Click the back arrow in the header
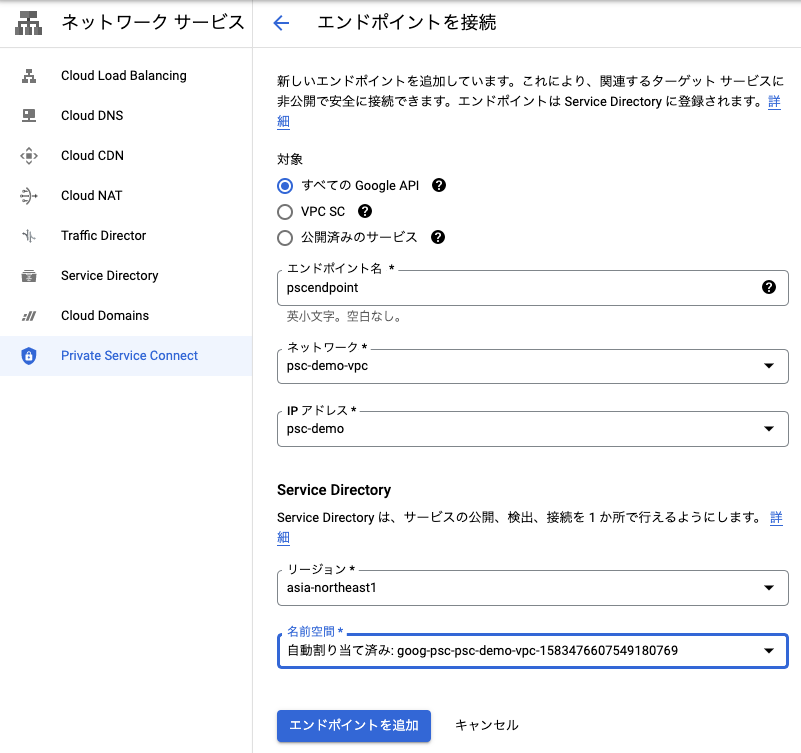 (281, 23)
